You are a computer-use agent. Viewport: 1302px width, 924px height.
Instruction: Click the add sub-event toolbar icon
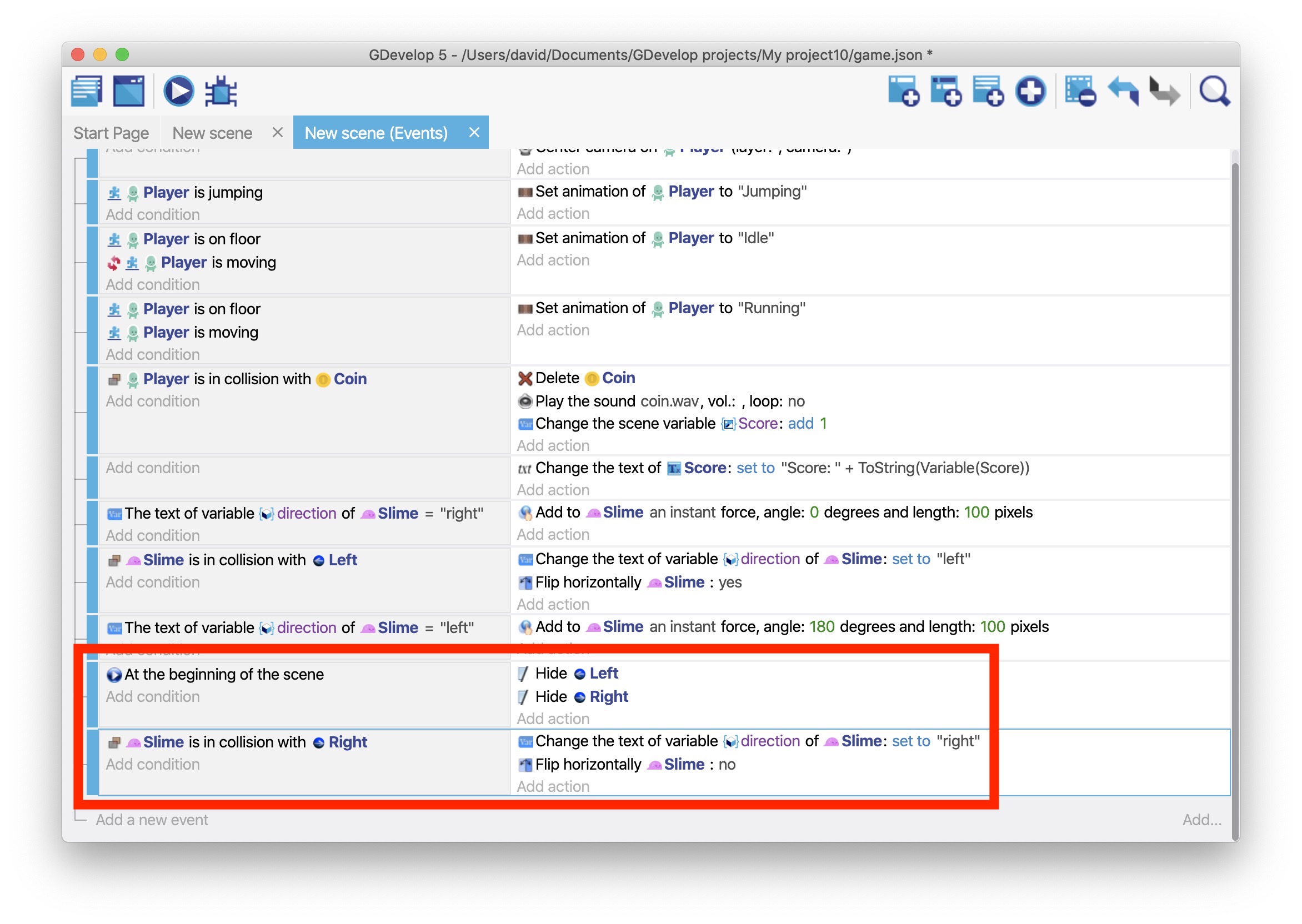[945, 91]
